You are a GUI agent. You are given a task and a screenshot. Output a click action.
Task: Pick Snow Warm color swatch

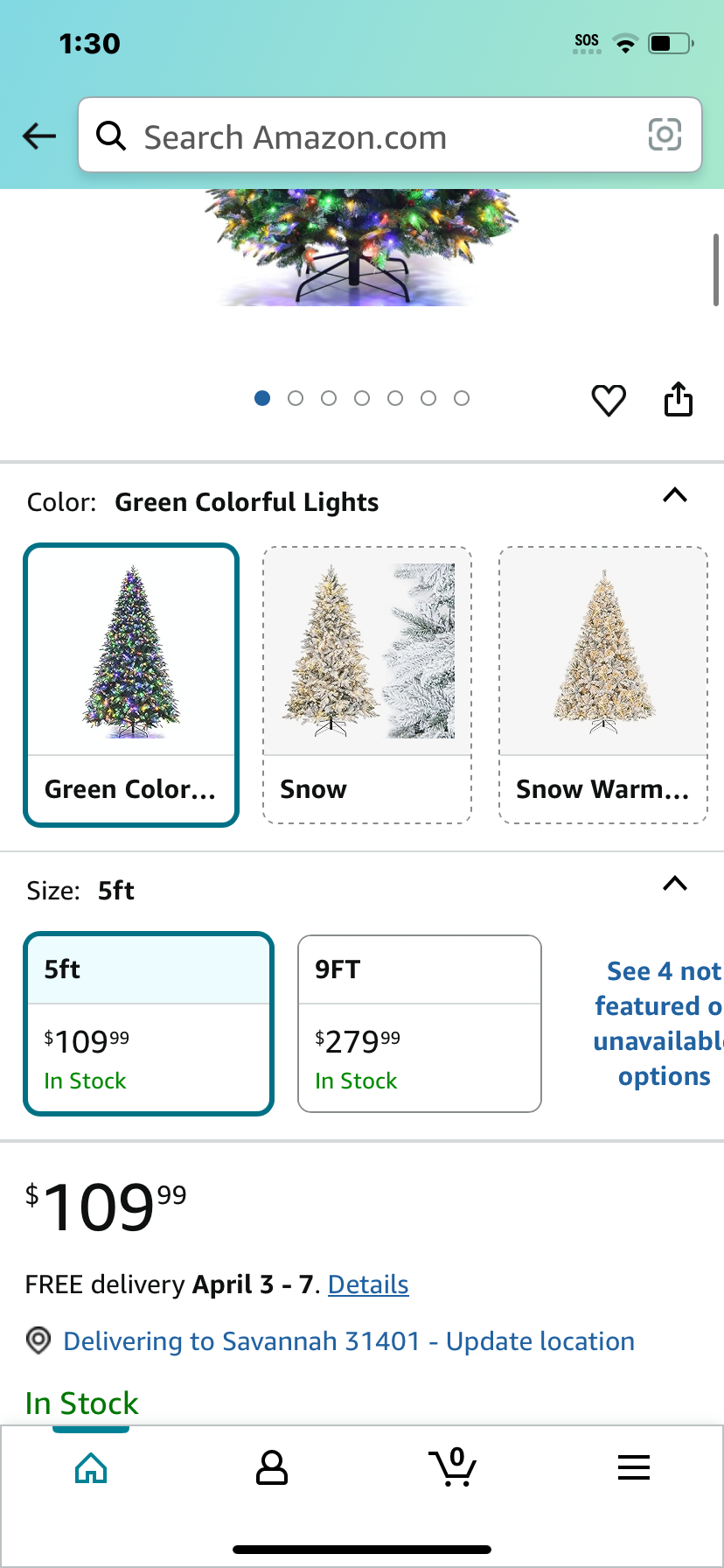click(603, 685)
